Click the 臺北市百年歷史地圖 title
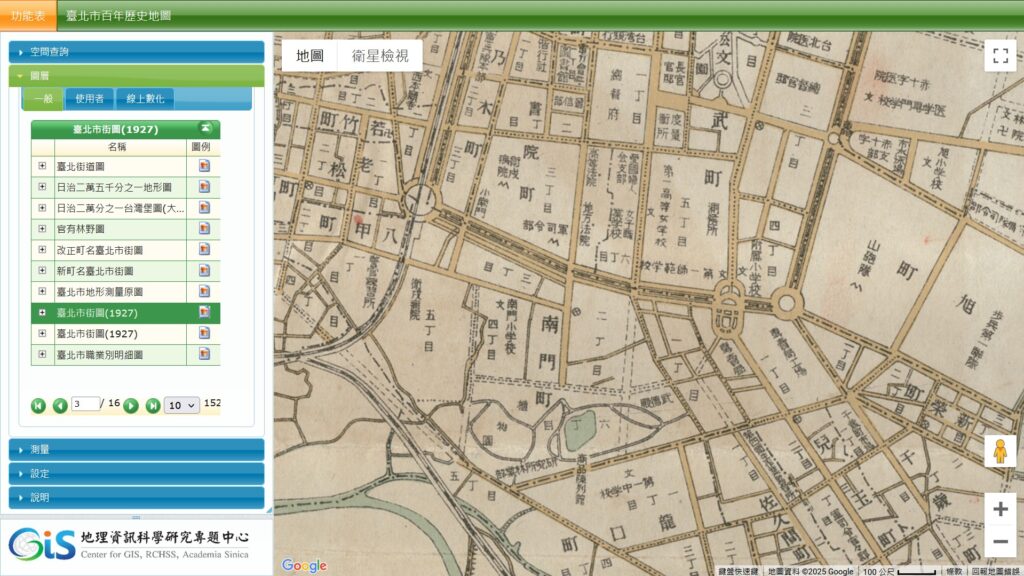The image size is (1024, 576). pyautogui.click(x=118, y=16)
